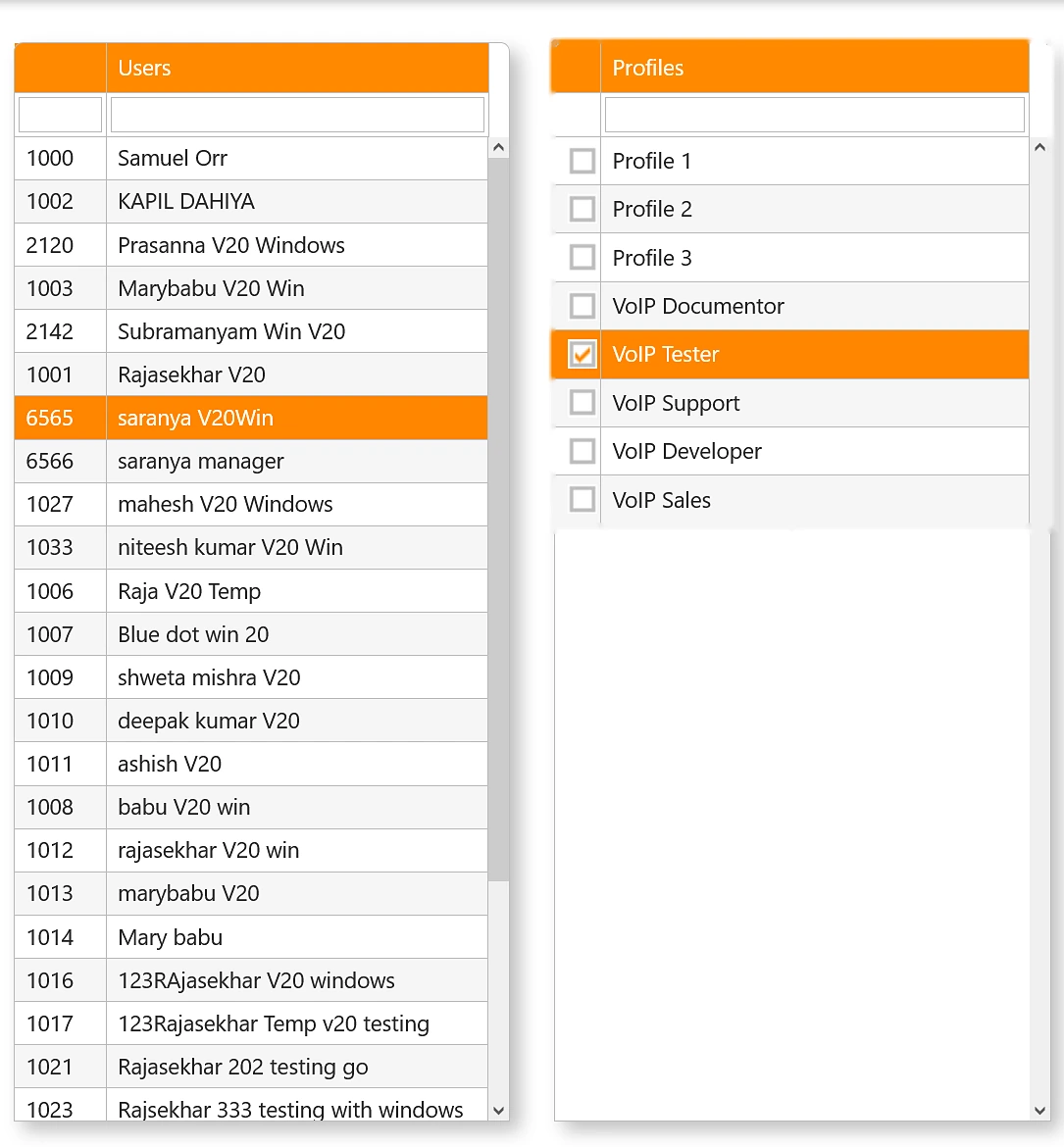Select ashish V20 user

[x=251, y=764]
